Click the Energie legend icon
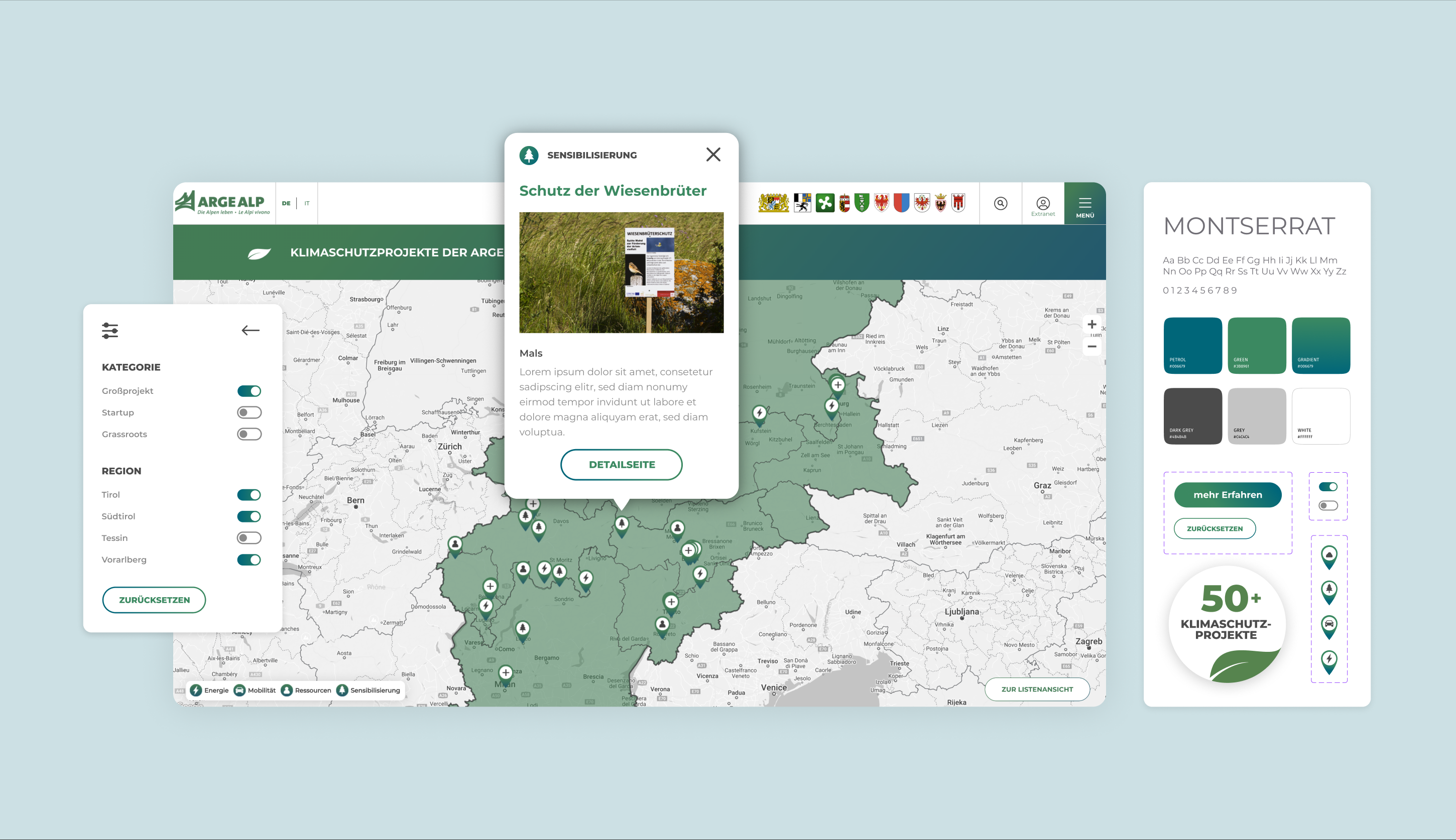1456x840 pixels. click(196, 690)
